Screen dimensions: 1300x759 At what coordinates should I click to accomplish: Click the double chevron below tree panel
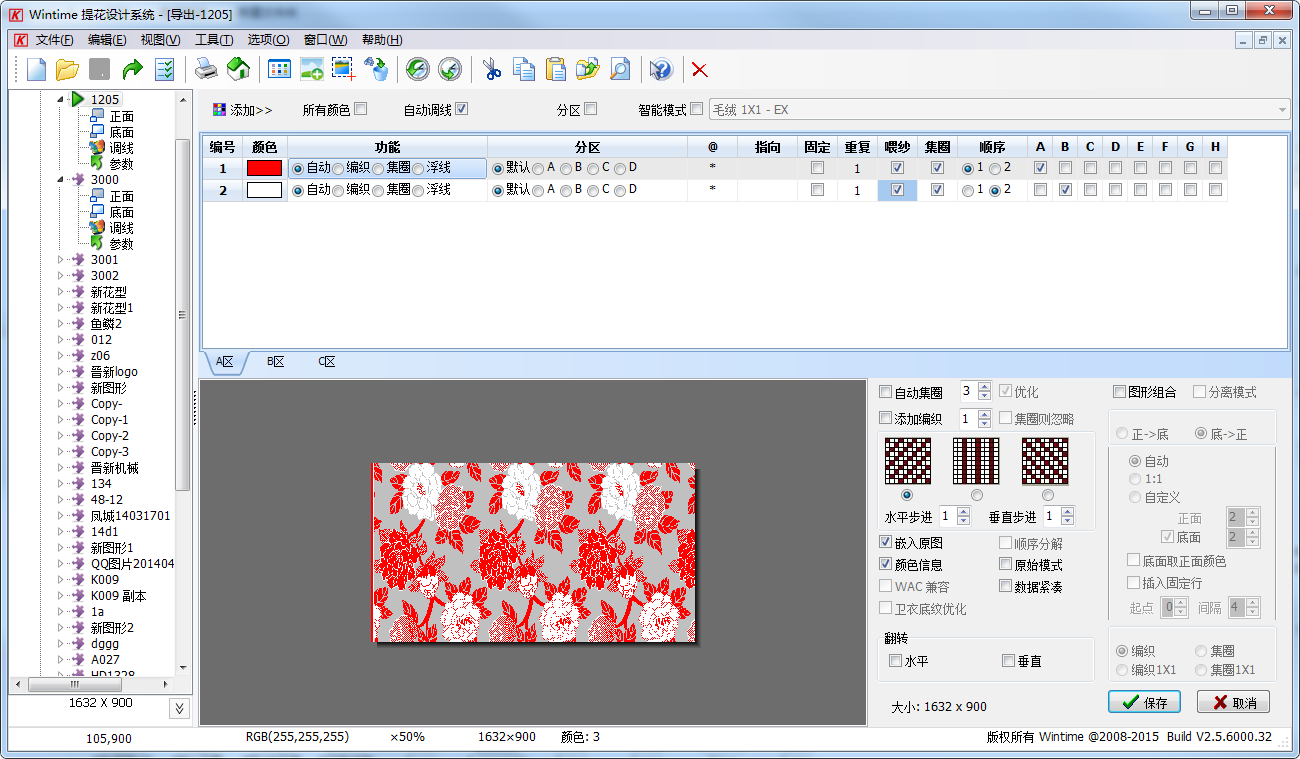pos(179,709)
